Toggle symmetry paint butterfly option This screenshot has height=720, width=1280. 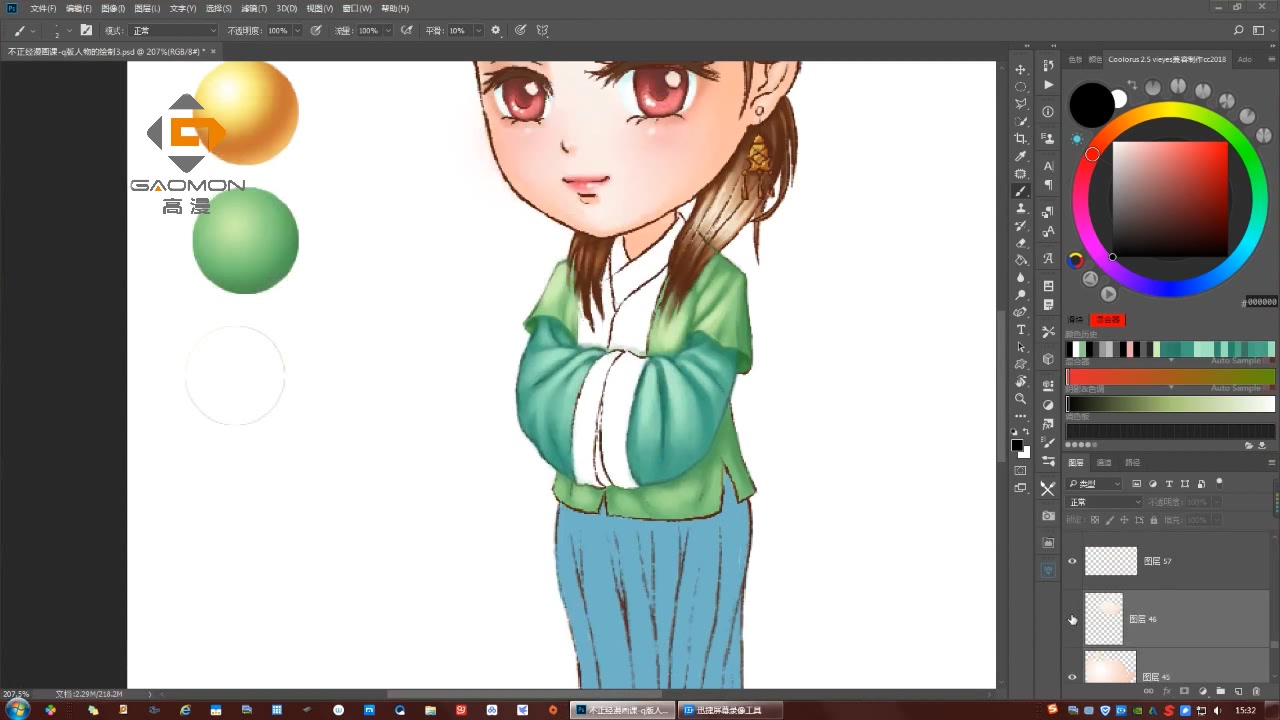tap(542, 30)
